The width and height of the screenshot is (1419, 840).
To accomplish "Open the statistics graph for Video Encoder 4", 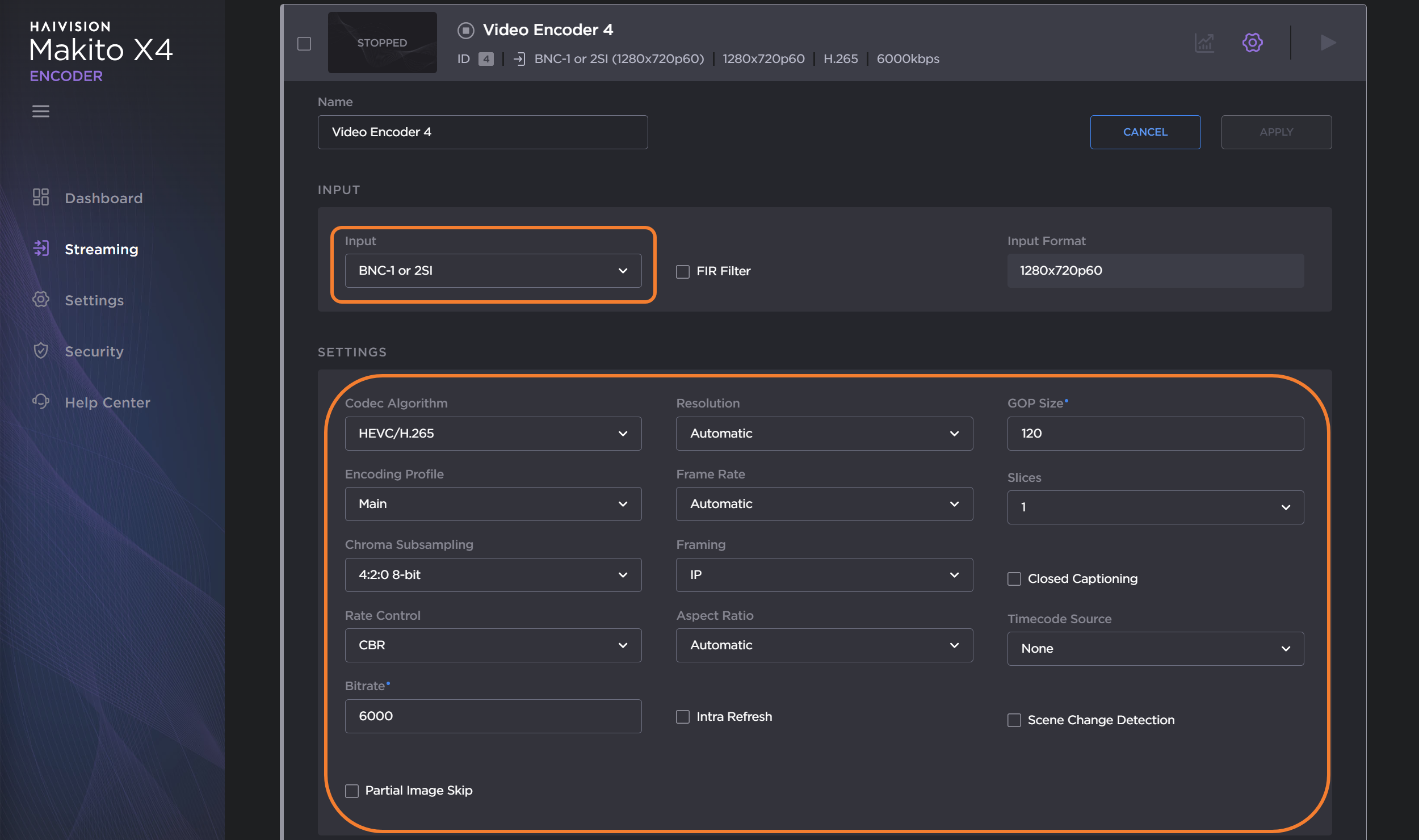I will click(x=1203, y=43).
